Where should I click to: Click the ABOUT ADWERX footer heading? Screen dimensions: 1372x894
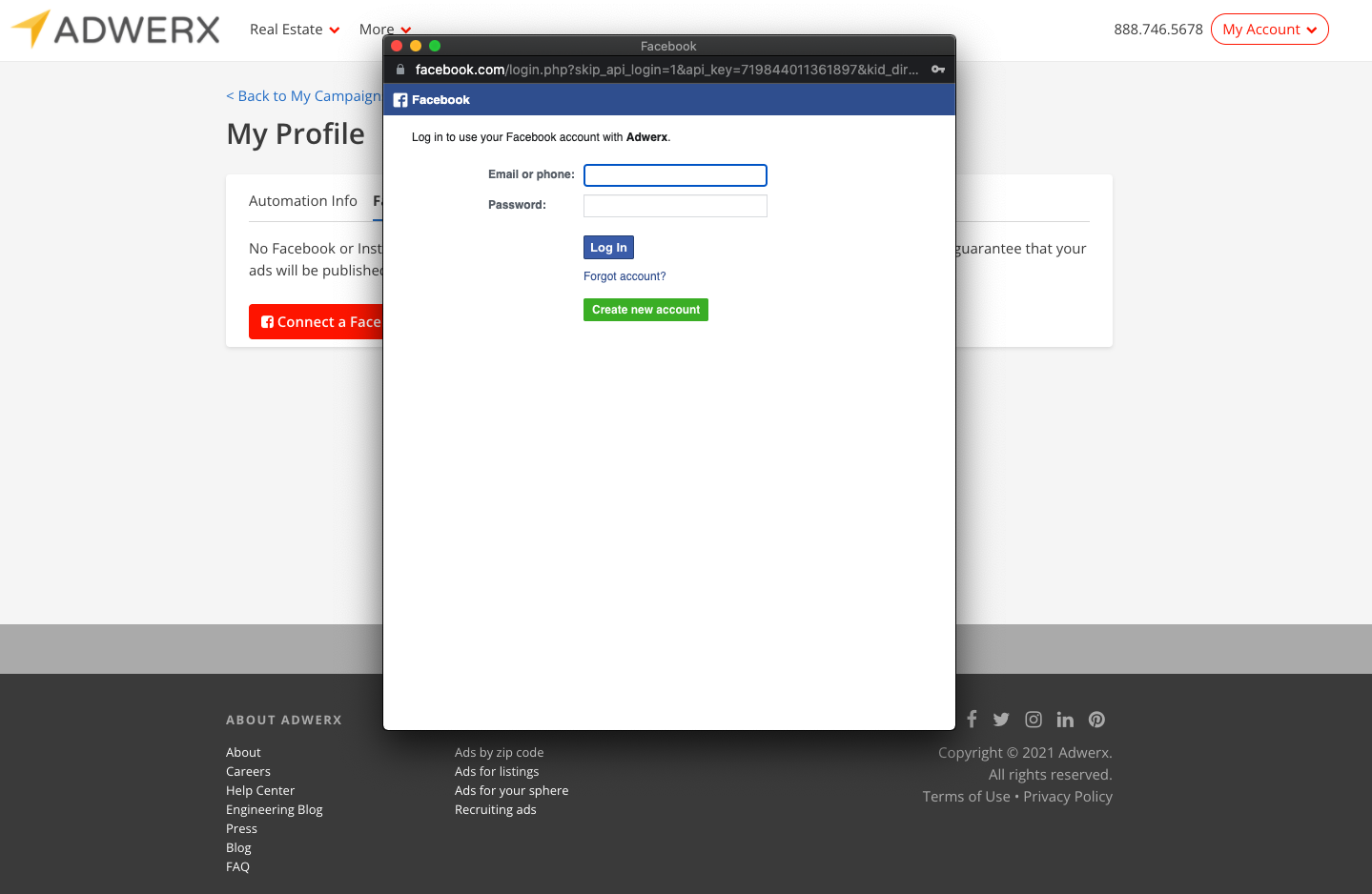point(284,721)
